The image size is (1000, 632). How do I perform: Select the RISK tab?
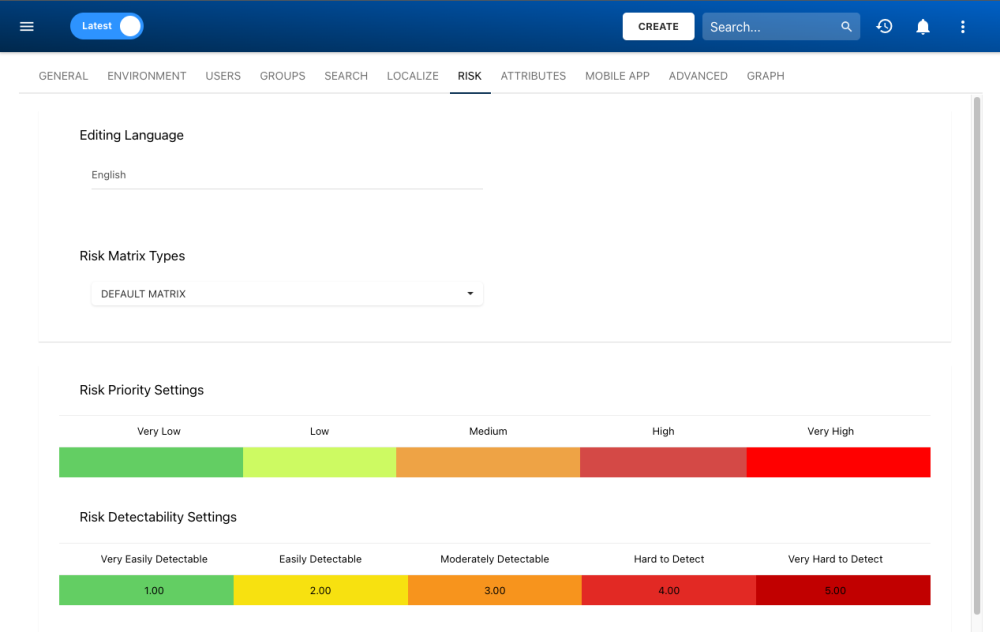pyautogui.click(x=469, y=76)
